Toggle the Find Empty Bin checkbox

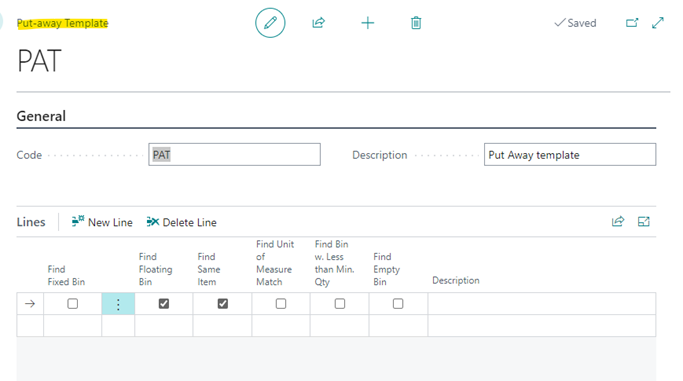coord(398,303)
